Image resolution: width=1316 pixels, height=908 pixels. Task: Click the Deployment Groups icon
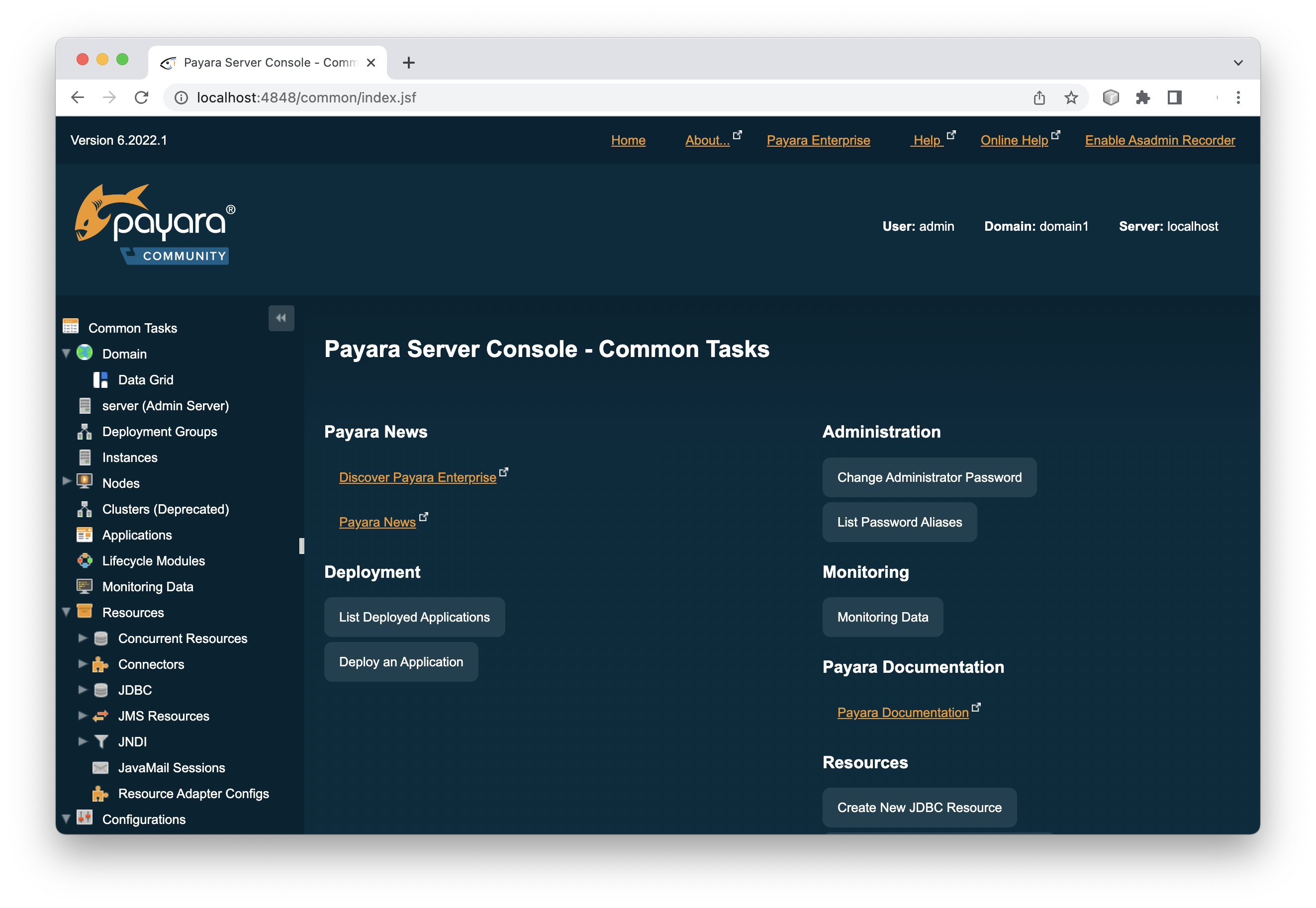(x=85, y=432)
